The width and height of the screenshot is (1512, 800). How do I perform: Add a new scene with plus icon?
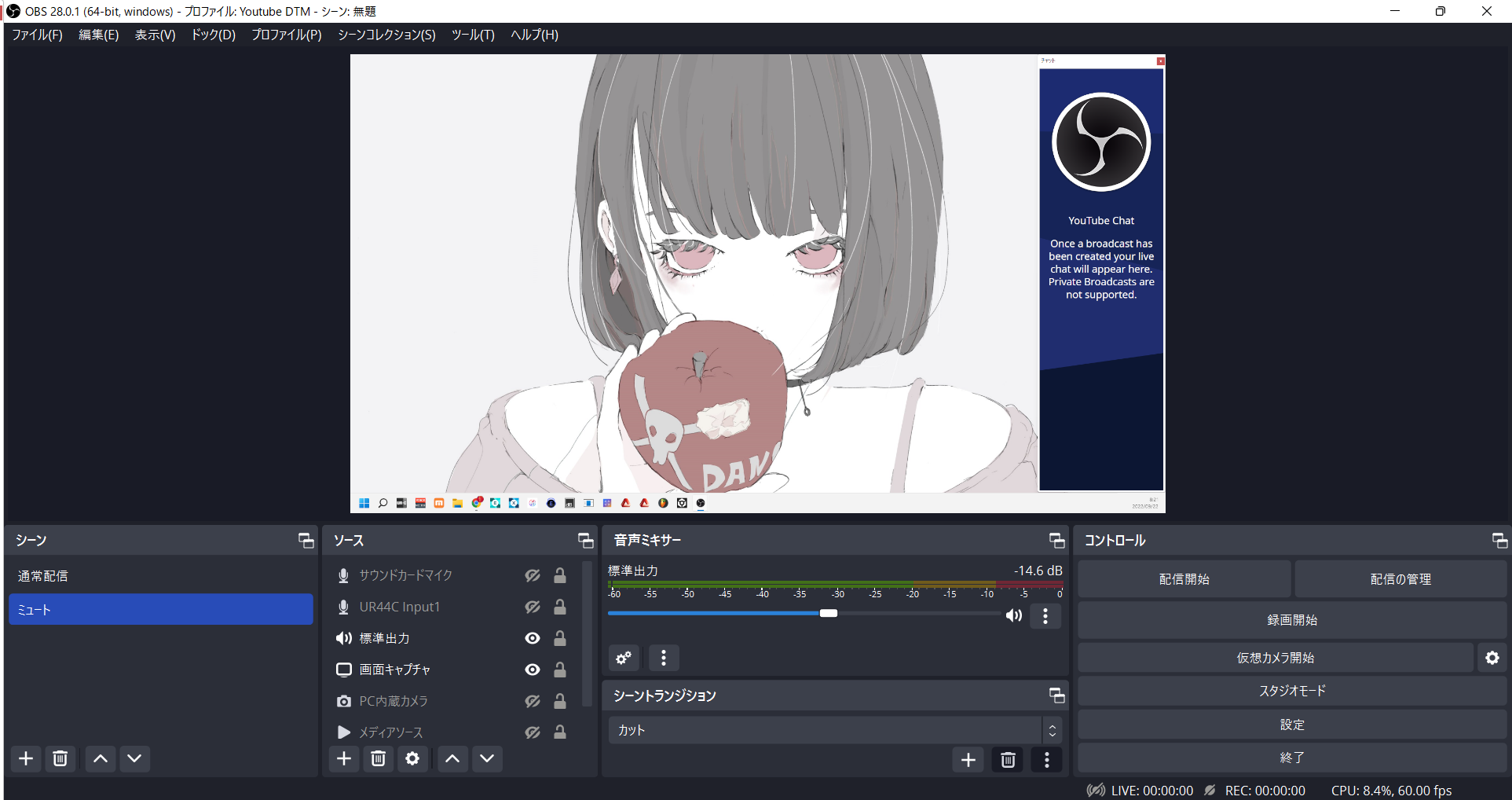pyautogui.click(x=26, y=758)
